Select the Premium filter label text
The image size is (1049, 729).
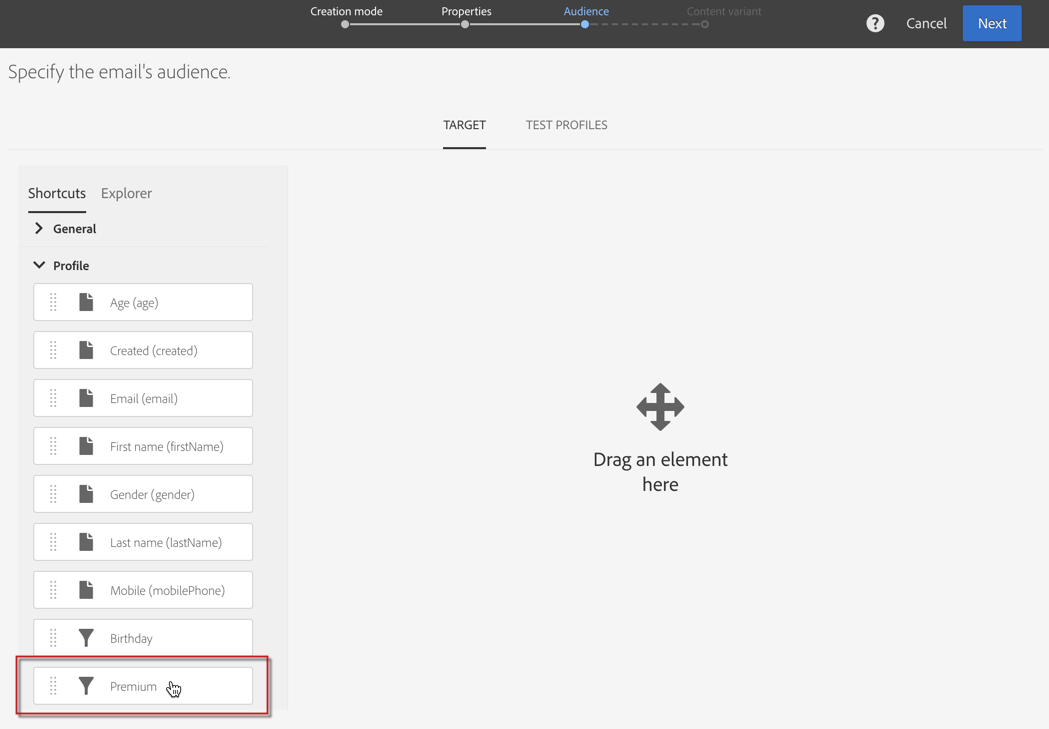coord(133,686)
